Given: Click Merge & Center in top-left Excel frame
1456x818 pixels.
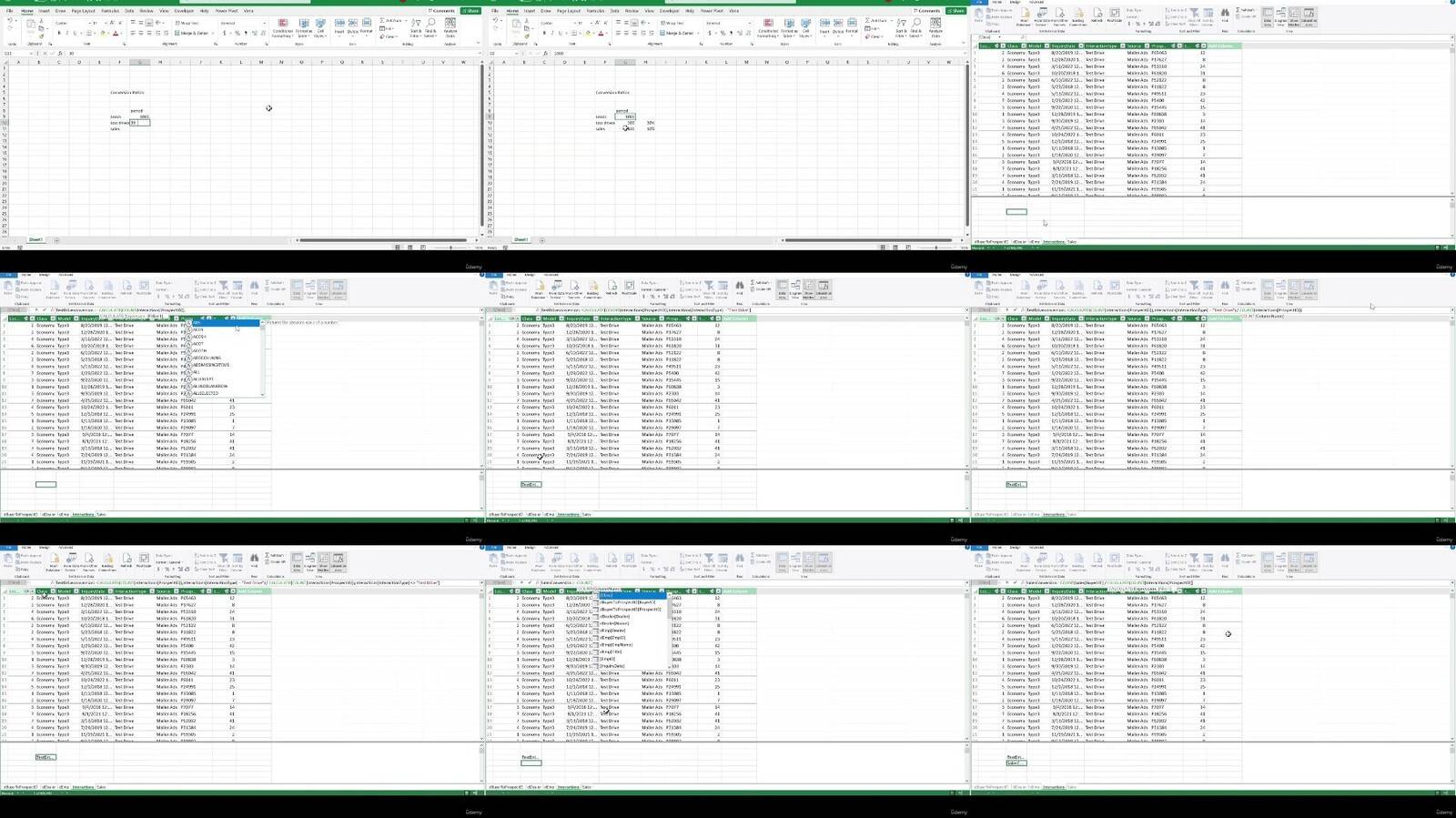Looking at the screenshot, I should [x=193, y=33].
